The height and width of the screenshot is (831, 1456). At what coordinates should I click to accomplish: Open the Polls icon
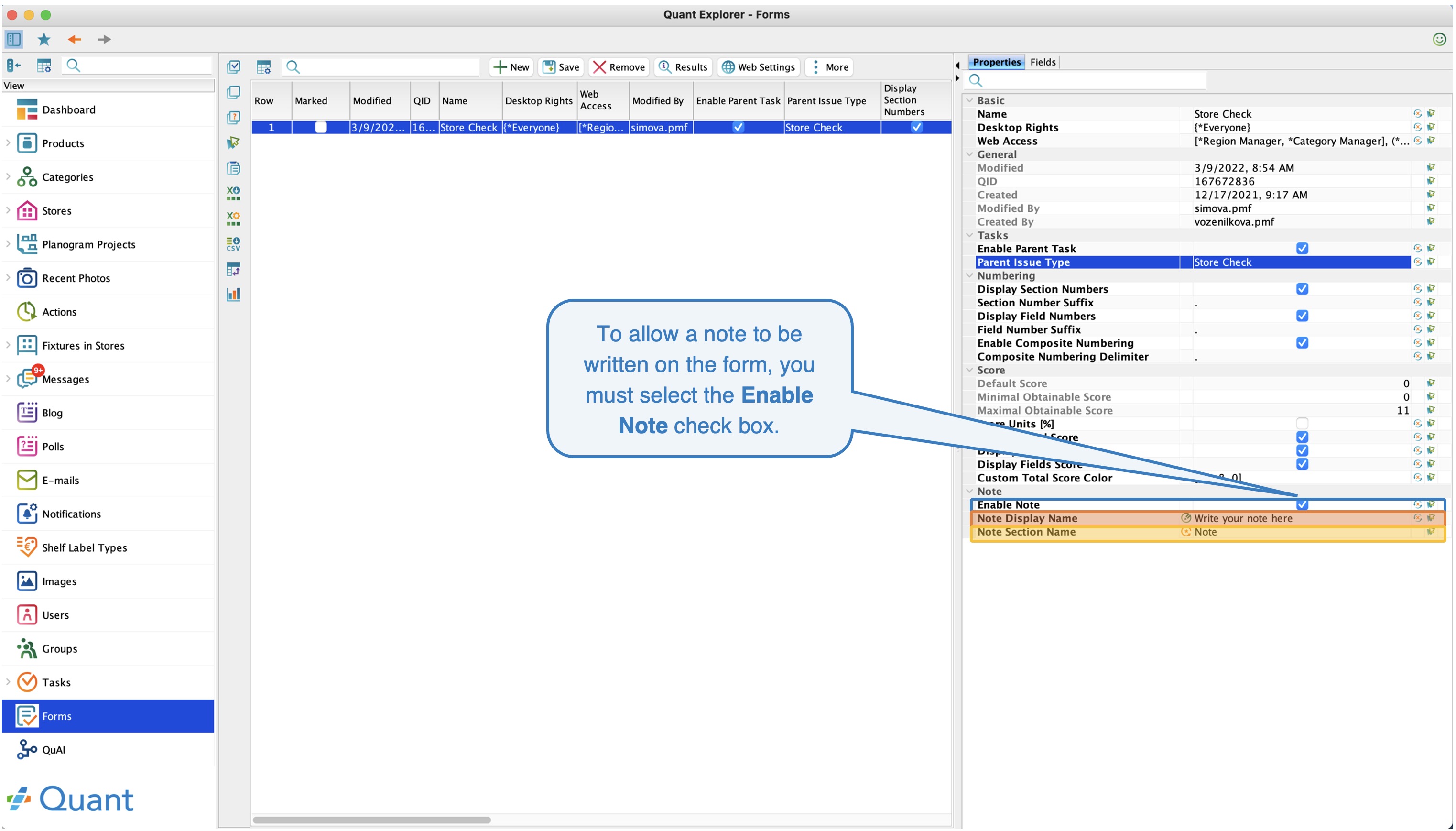(x=27, y=446)
